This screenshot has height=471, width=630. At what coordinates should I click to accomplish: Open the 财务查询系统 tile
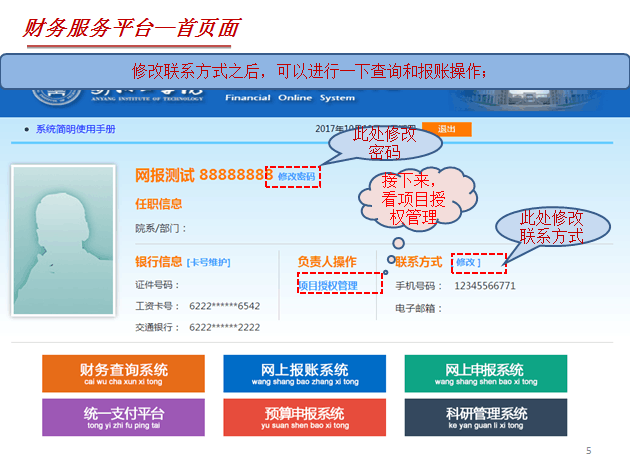tap(123, 374)
